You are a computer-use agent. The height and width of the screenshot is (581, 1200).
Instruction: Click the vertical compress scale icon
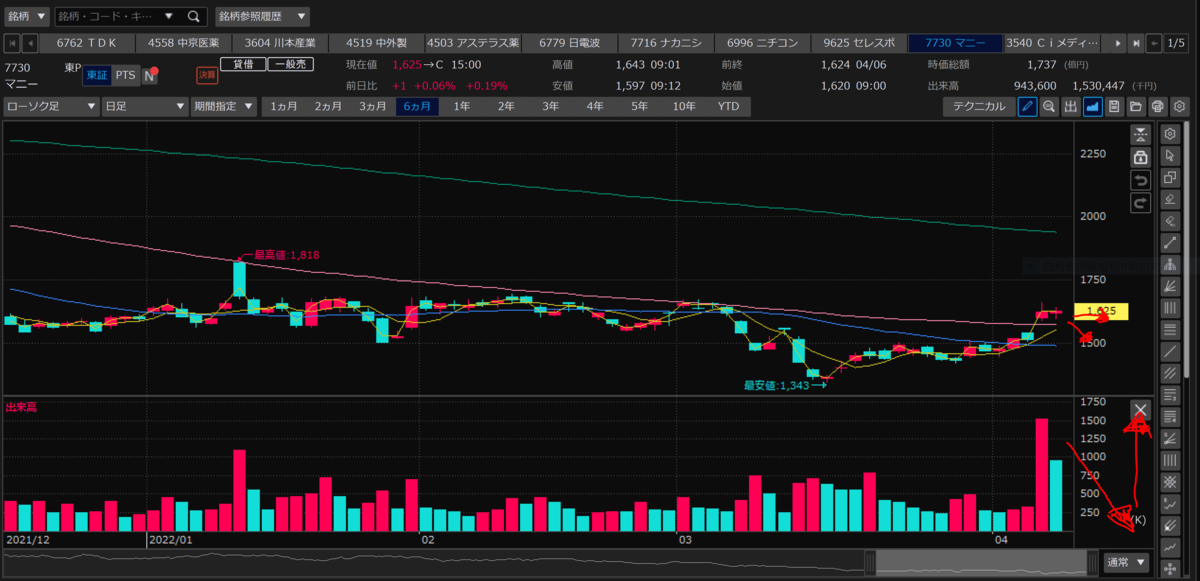click(1141, 134)
